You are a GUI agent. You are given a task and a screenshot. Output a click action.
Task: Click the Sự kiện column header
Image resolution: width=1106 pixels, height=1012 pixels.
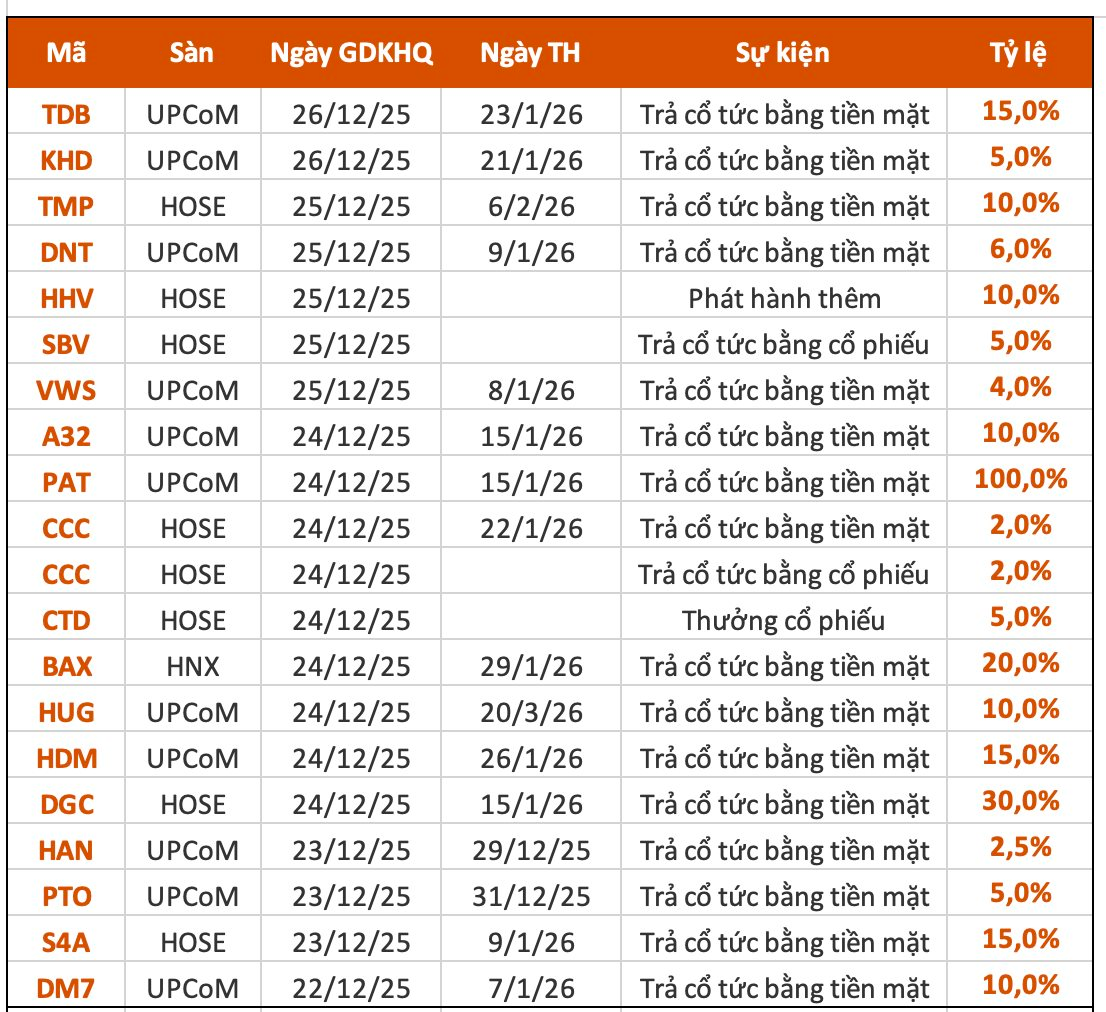(782, 53)
